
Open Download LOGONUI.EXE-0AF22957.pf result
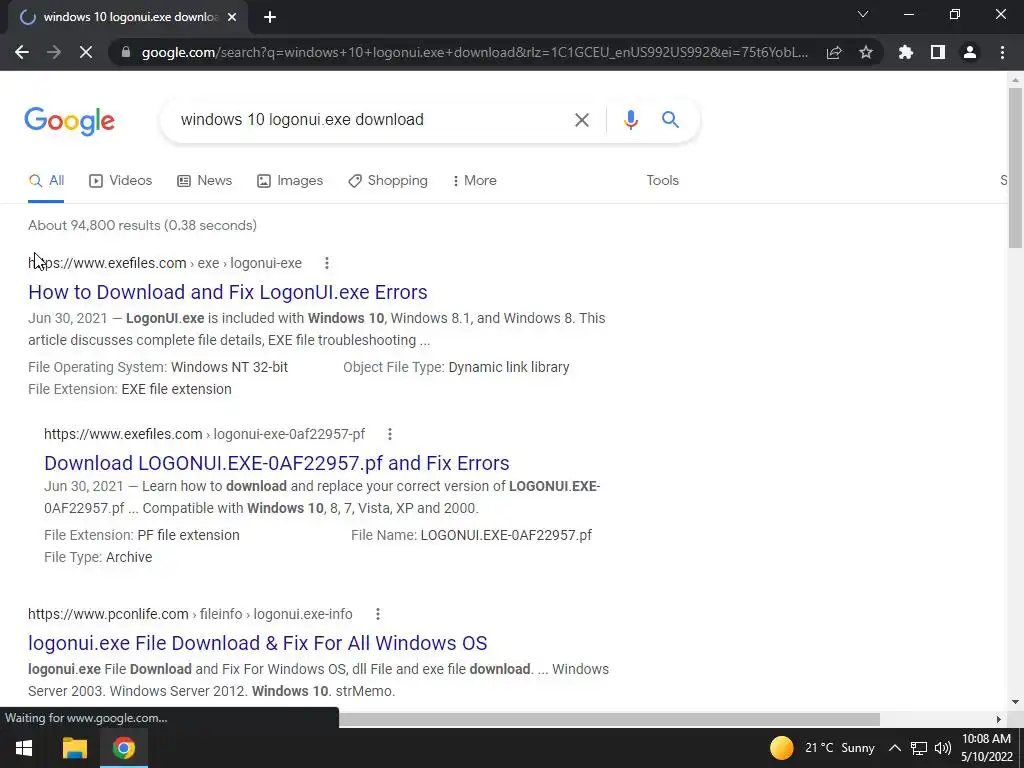pyautogui.click(x=277, y=463)
